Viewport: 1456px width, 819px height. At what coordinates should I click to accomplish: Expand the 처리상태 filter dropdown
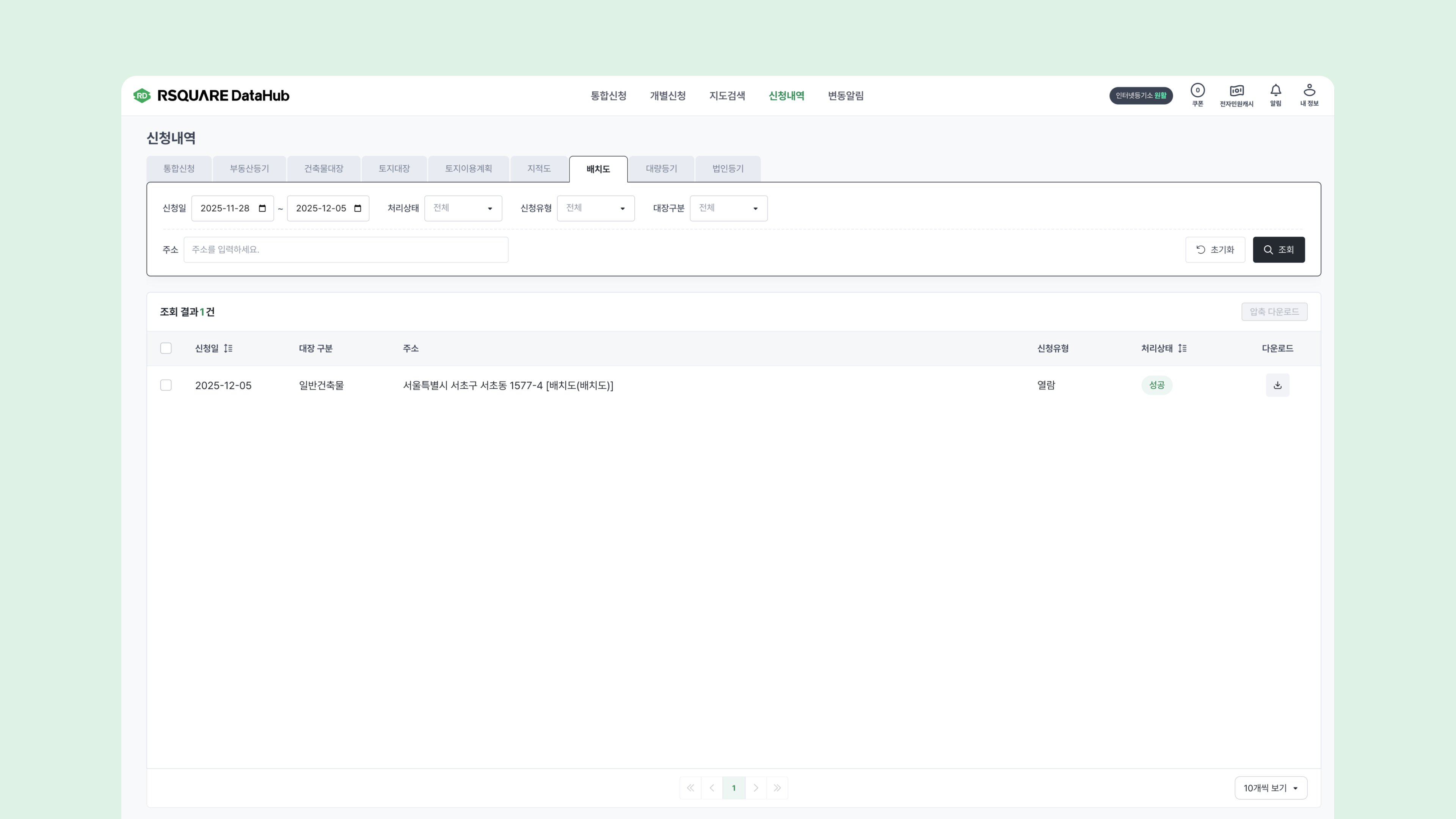(x=463, y=209)
